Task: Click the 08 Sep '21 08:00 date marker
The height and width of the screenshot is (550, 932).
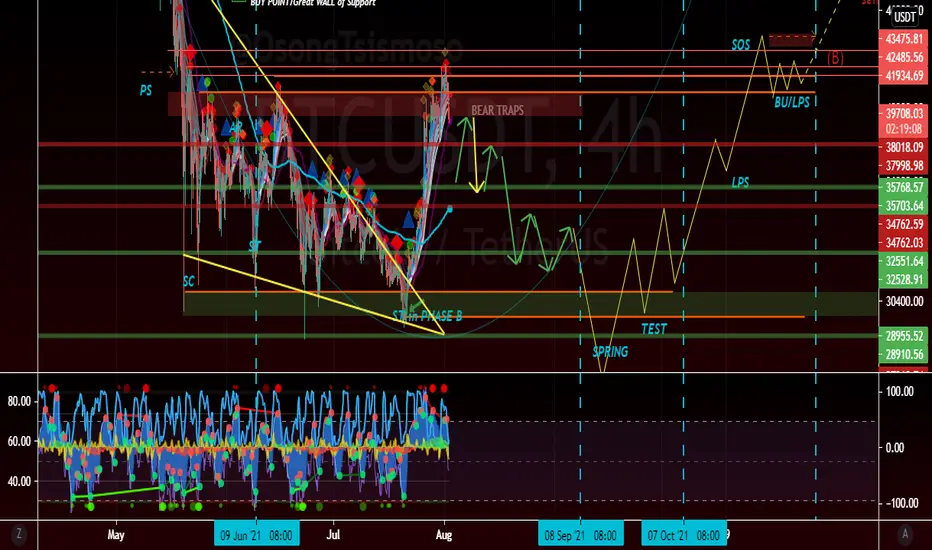Action: pos(580,535)
